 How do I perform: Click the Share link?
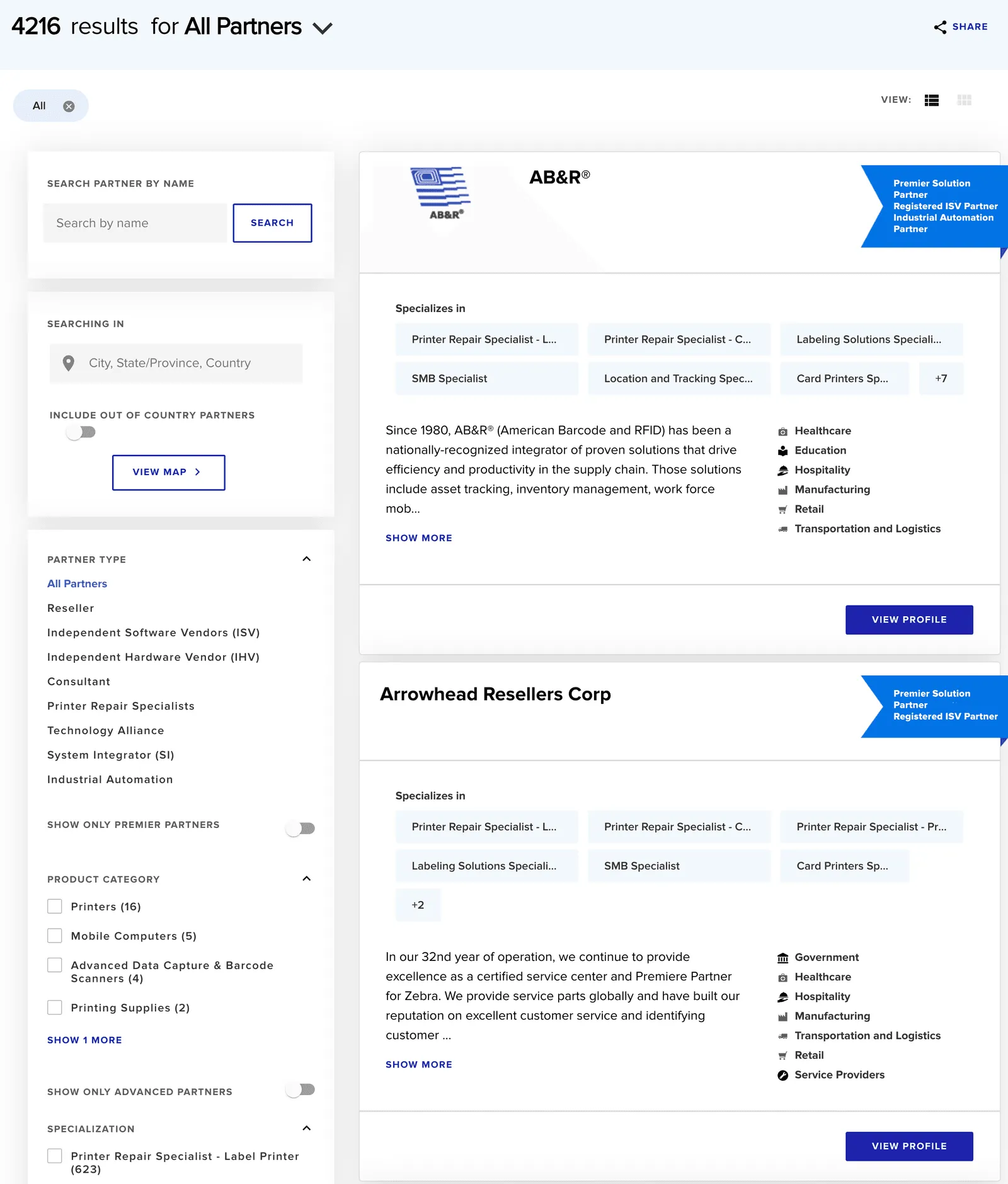click(970, 27)
